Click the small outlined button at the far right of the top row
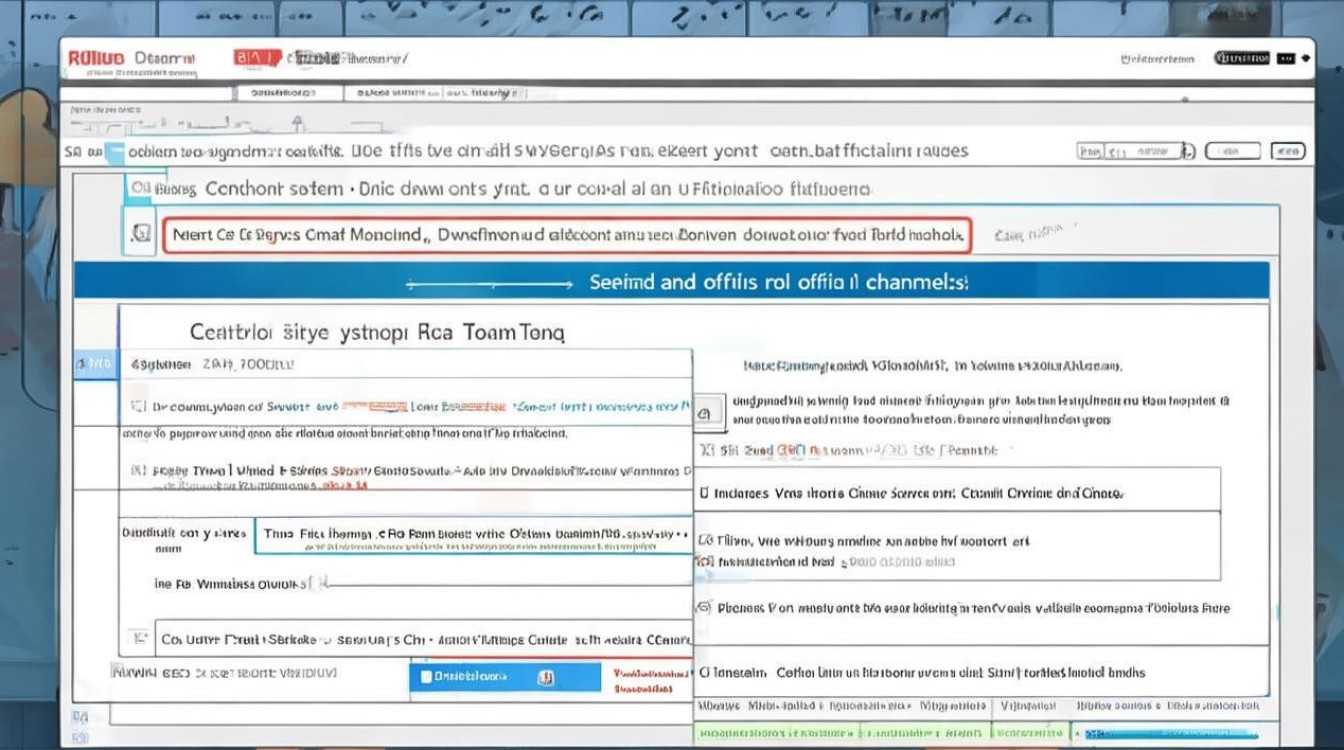The height and width of the screenshot is (750, 1344). click(x=1287, y=152)
